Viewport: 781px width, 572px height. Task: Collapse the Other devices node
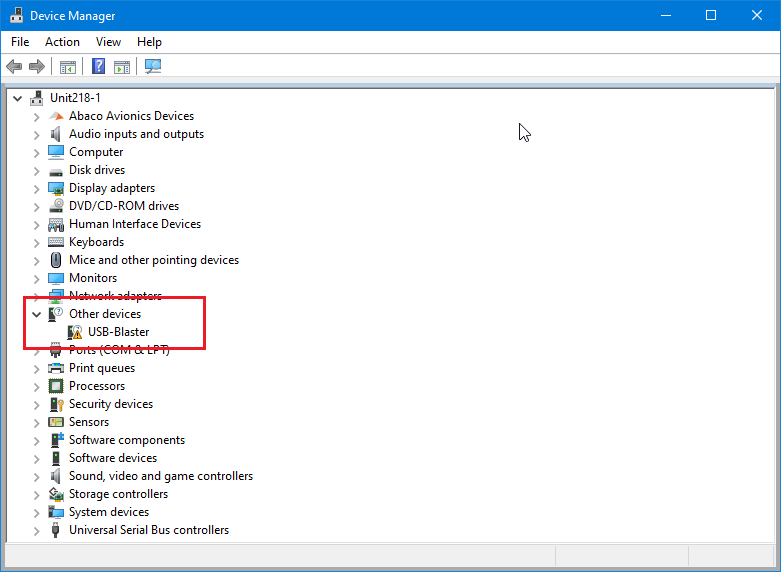click(37, 314)
